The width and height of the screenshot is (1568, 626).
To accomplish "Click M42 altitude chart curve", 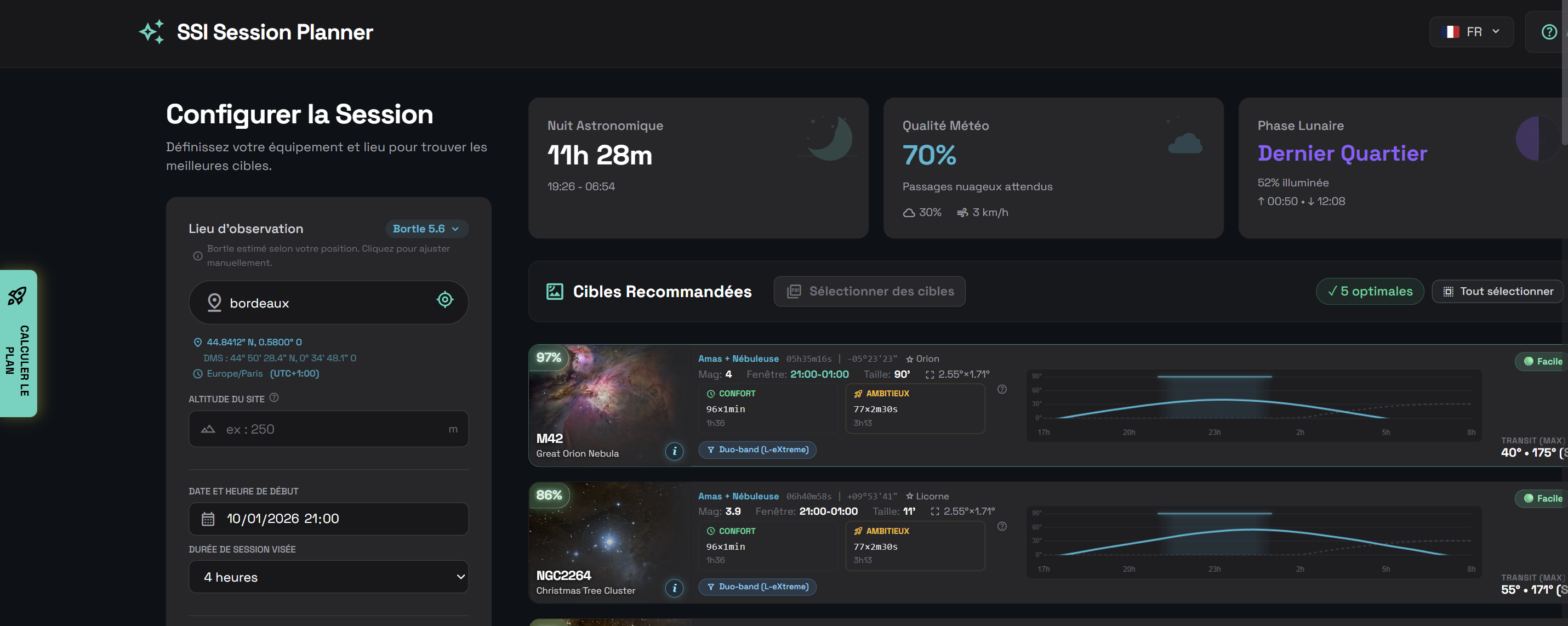I will (x=1222, y=401).
